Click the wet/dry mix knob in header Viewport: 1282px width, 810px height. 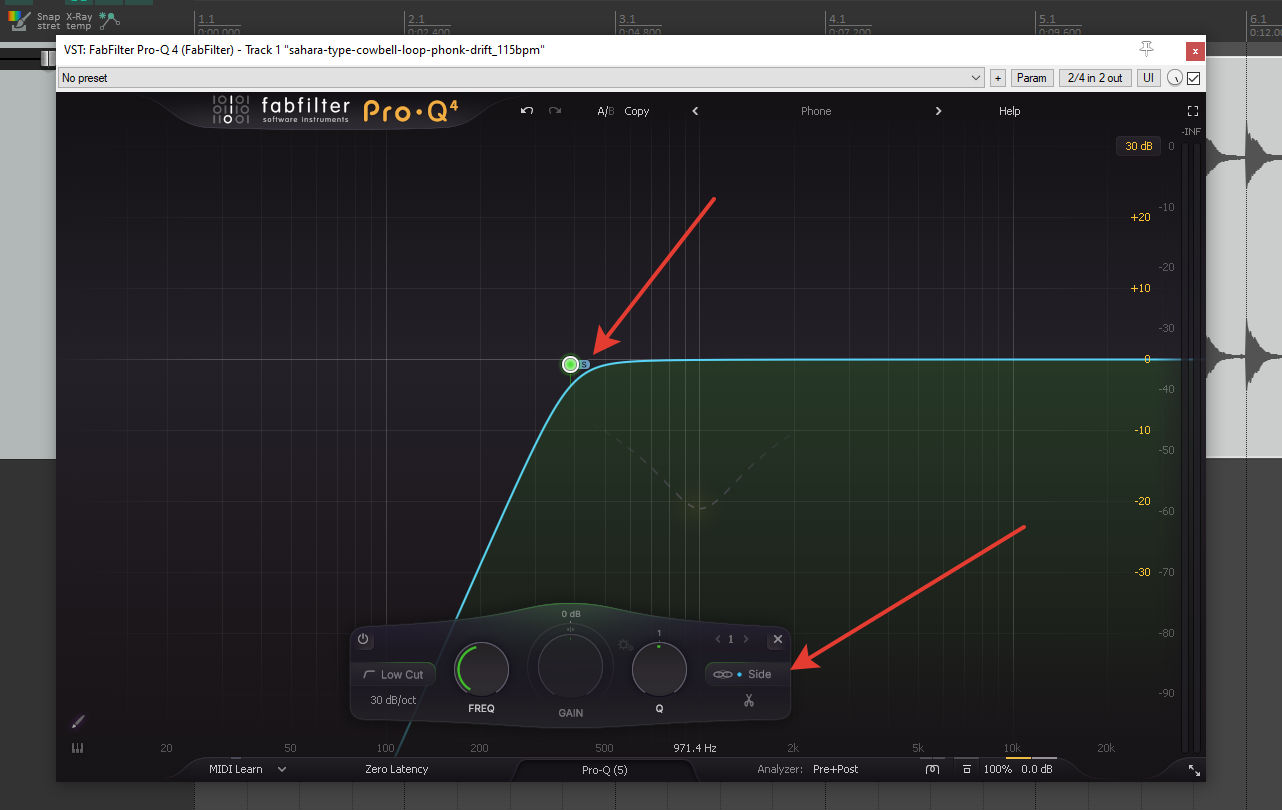coord(1175,78)
